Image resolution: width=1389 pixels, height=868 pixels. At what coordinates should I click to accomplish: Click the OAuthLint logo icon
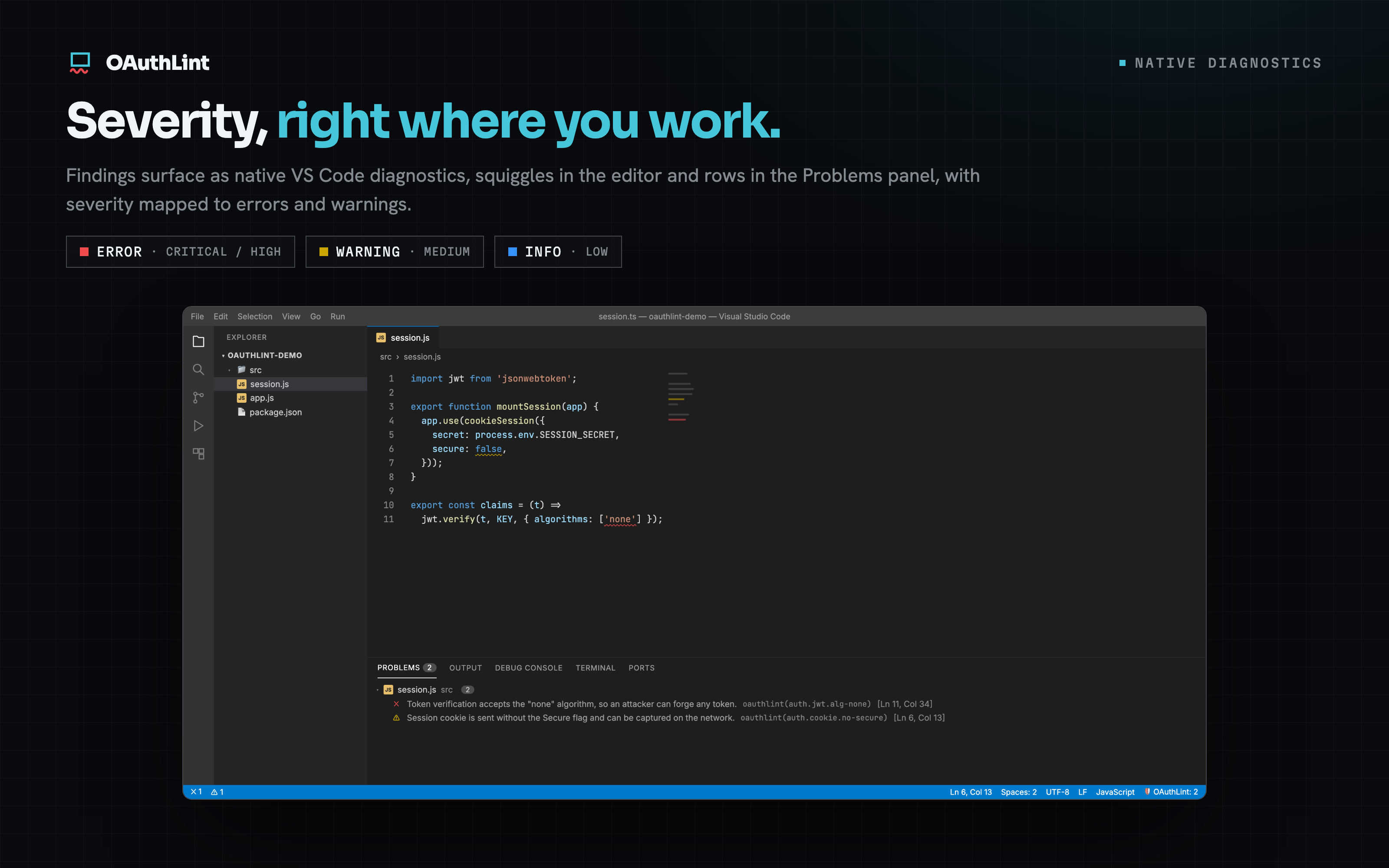coord(80,62)
